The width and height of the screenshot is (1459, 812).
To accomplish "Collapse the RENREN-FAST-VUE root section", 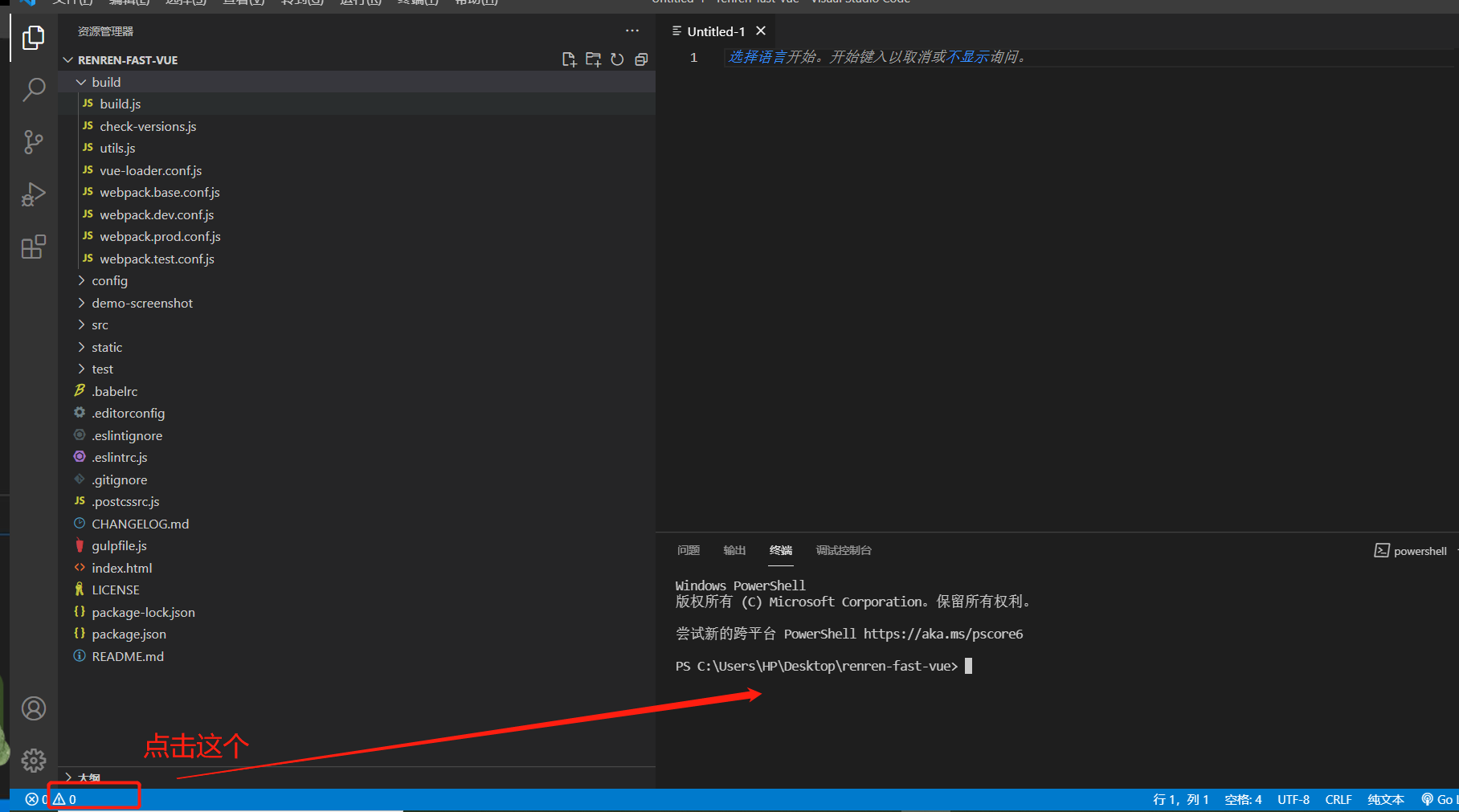I will pos(357,60).
